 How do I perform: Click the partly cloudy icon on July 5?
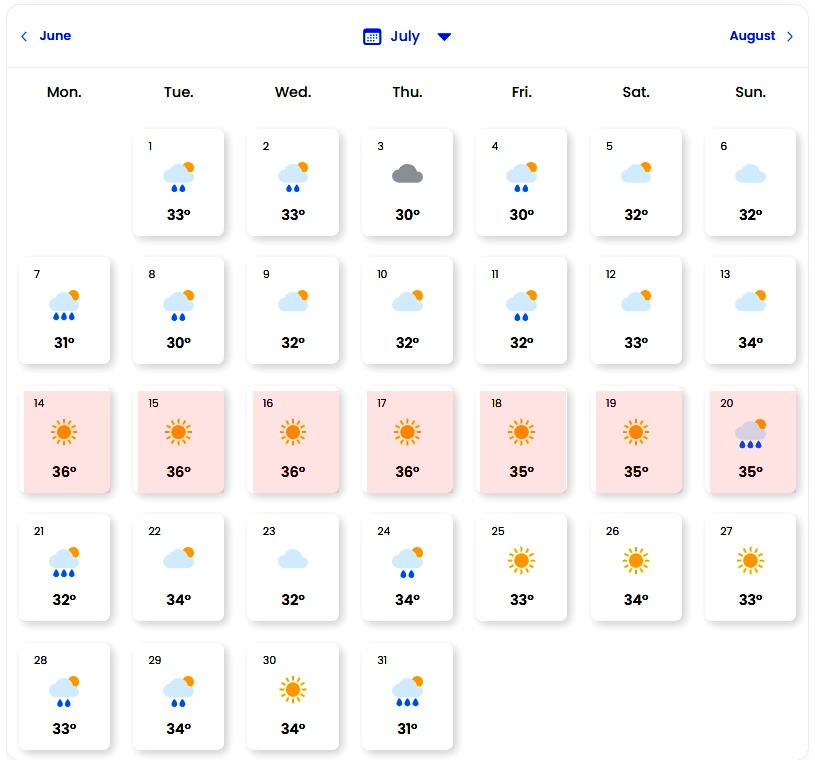[x=636, y=173]
